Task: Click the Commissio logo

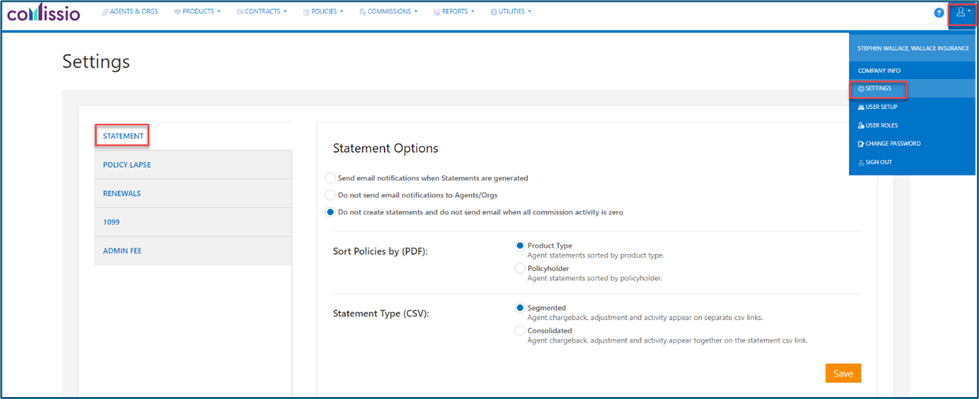Action: coord(44,13)
